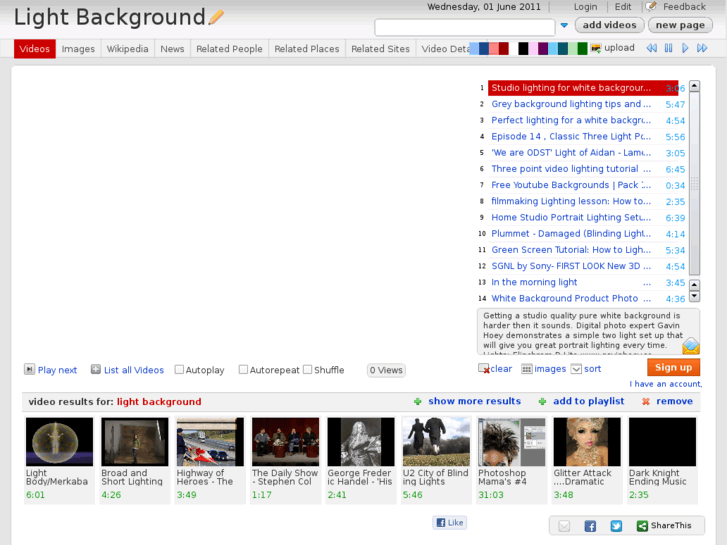The width and height of the screenshot is (727, 545).
Task: Open Glitter Attack Dramatic video thumbnail
Action: tap(587, 442)
